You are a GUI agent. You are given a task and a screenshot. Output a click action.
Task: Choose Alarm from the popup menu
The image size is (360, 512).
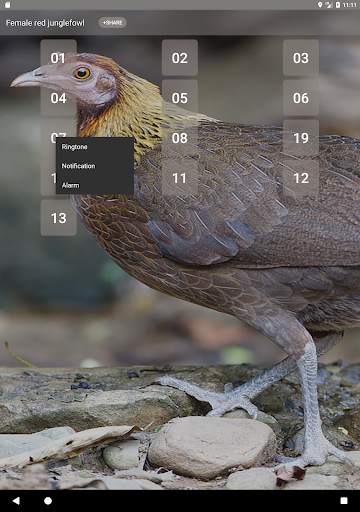tap(95, 185)
